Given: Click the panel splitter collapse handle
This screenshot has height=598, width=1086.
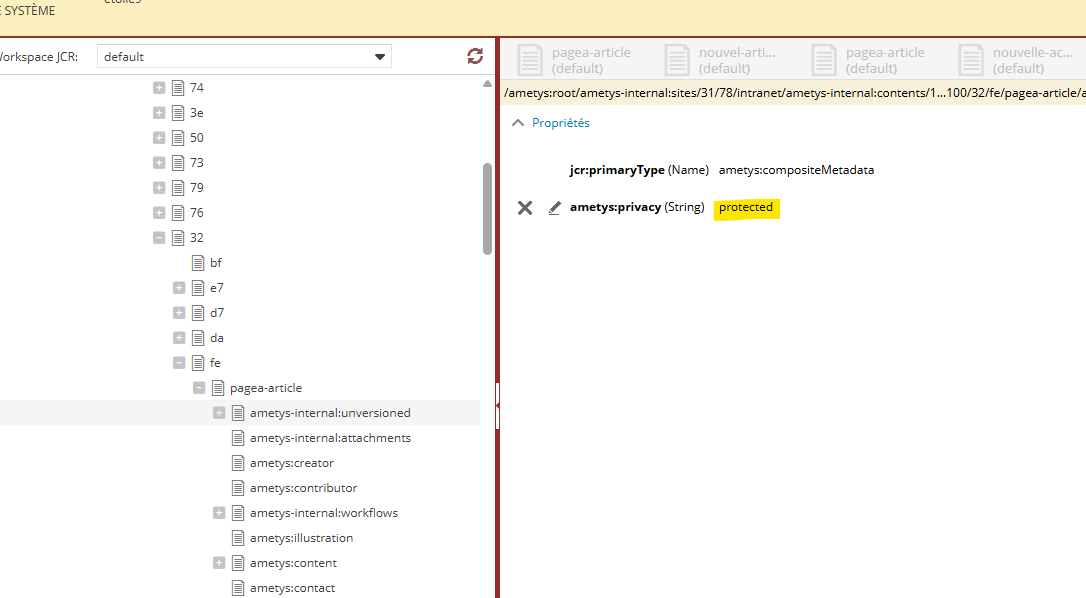Looking at the screenshot, I should point(497,405).
